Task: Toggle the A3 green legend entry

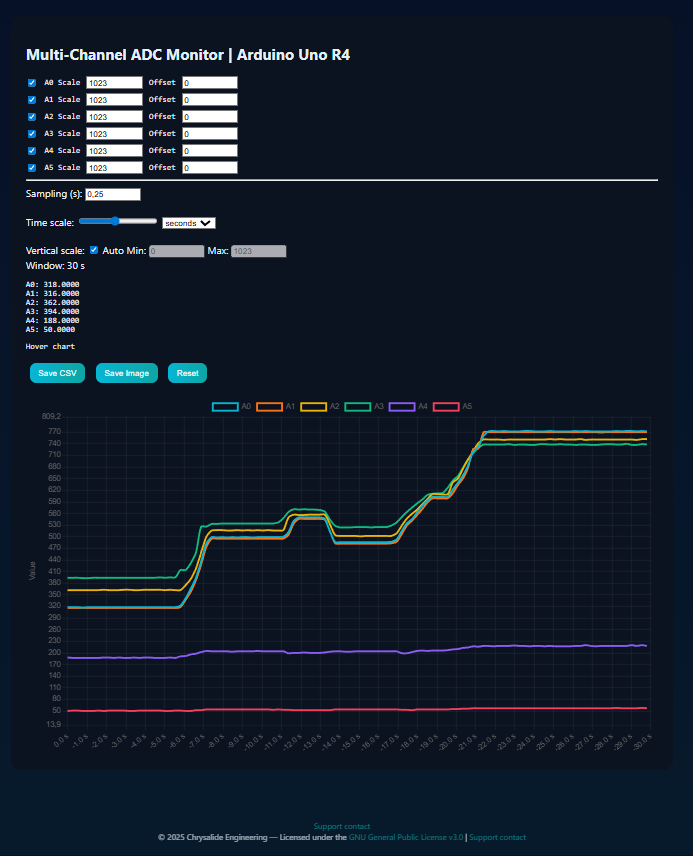Action: coord(358,407)
